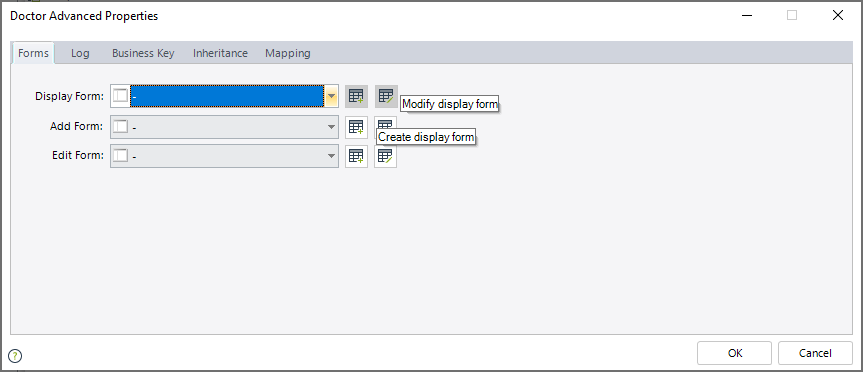Click the Modify display form icon
Image resolution: width=863 pixels, height=372 pixels.
click(386, 96)
